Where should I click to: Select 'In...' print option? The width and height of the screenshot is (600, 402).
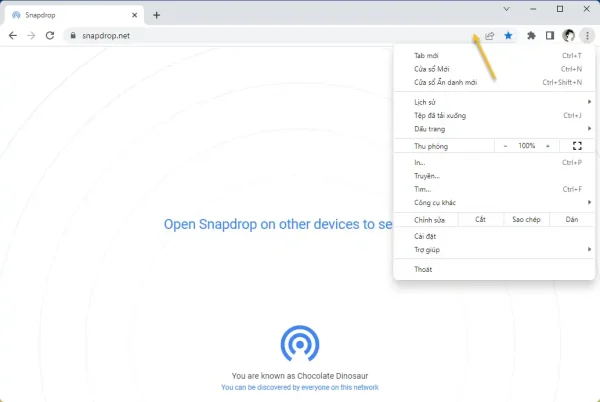point(494,163)
